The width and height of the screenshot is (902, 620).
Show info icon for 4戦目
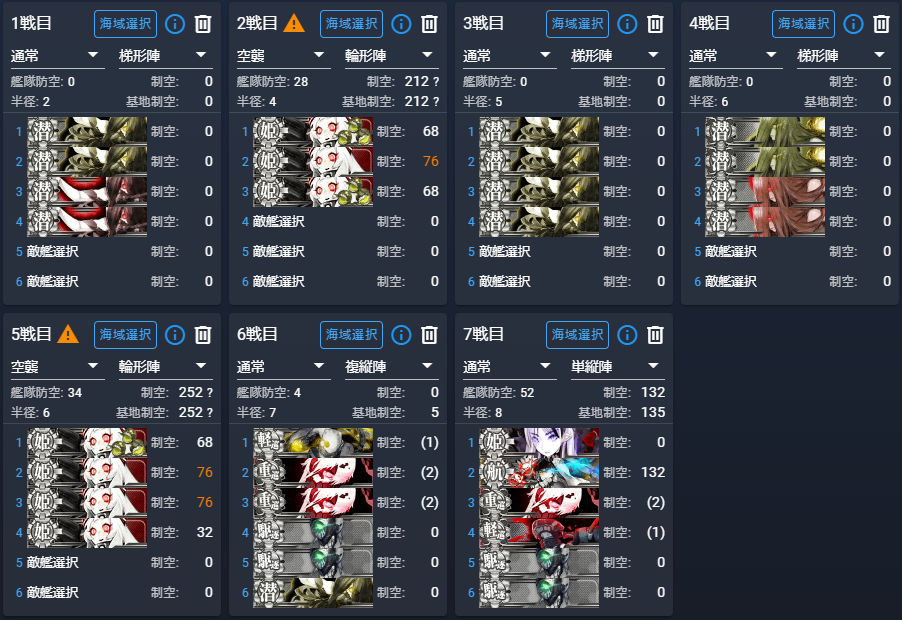coord(853,24)
